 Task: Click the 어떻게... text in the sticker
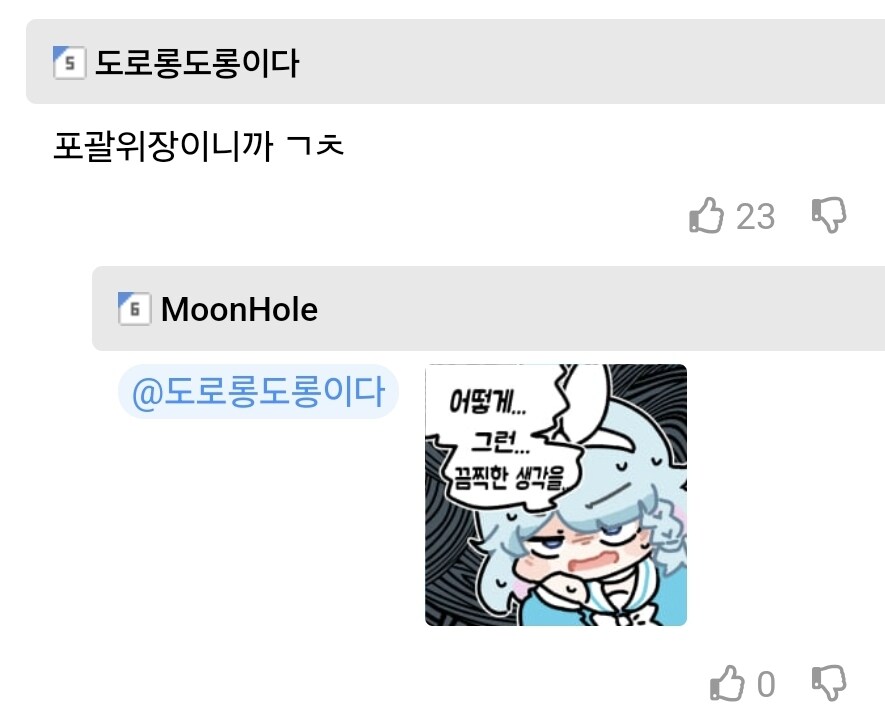(488, 402)
